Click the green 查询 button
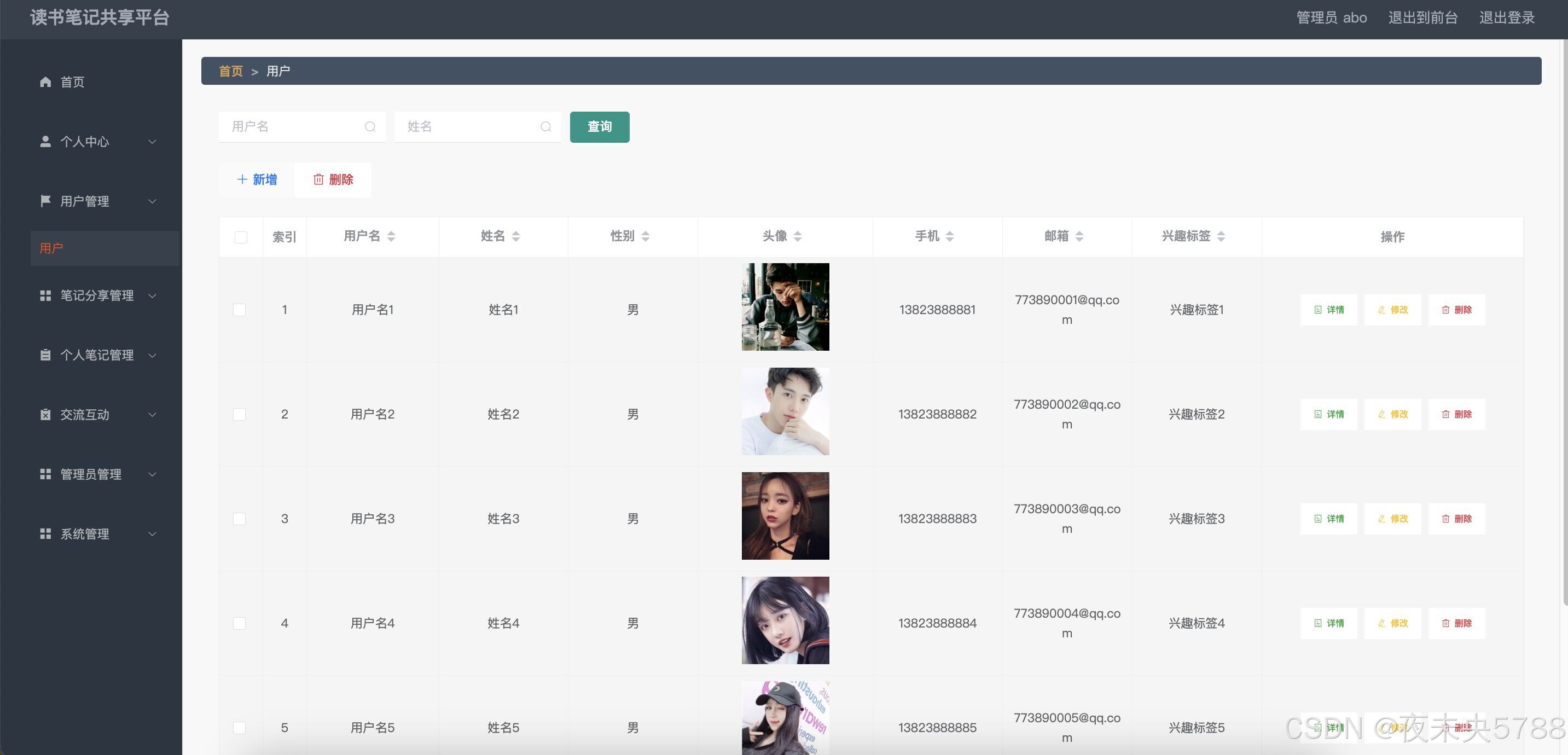This screenshot has width=1568, height=755. point(600,126)
